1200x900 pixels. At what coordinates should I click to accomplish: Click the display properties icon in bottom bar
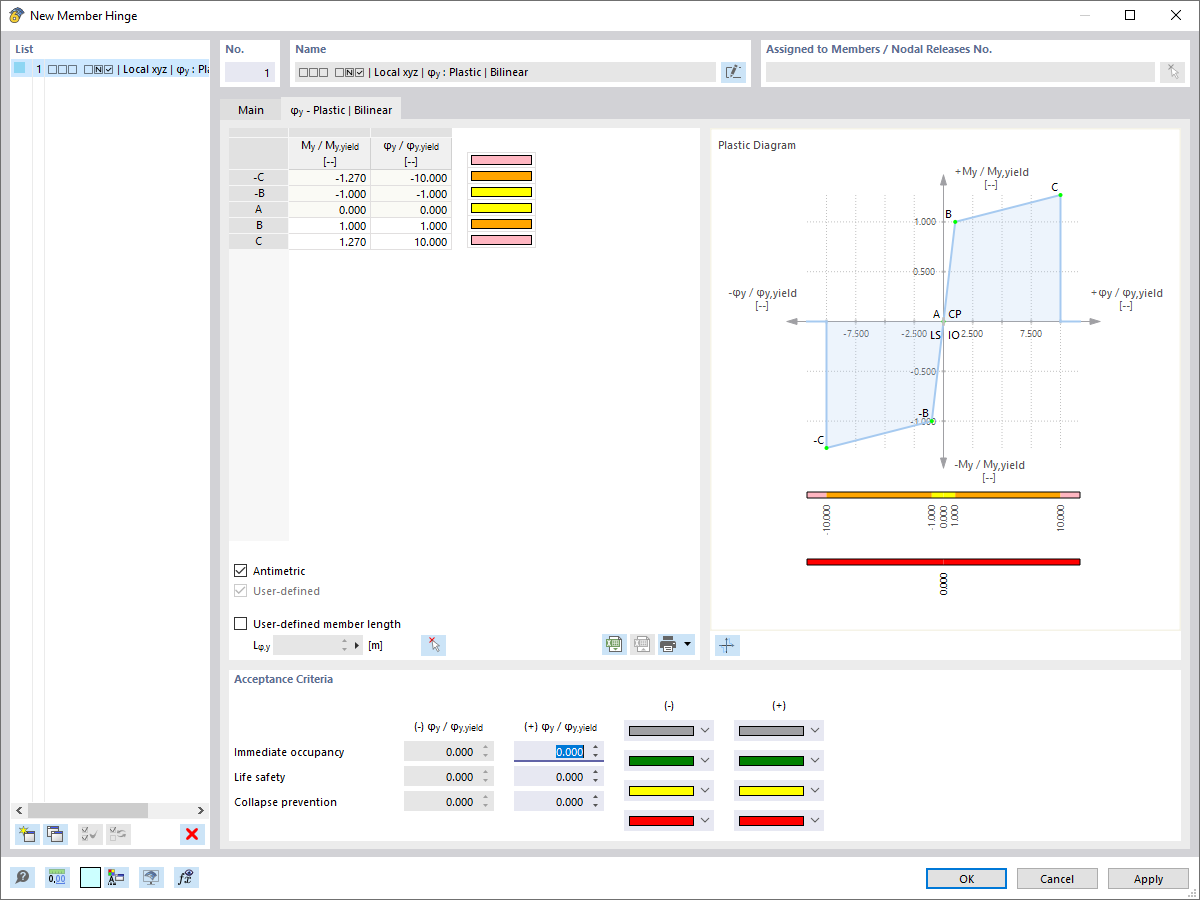[116, 878]
